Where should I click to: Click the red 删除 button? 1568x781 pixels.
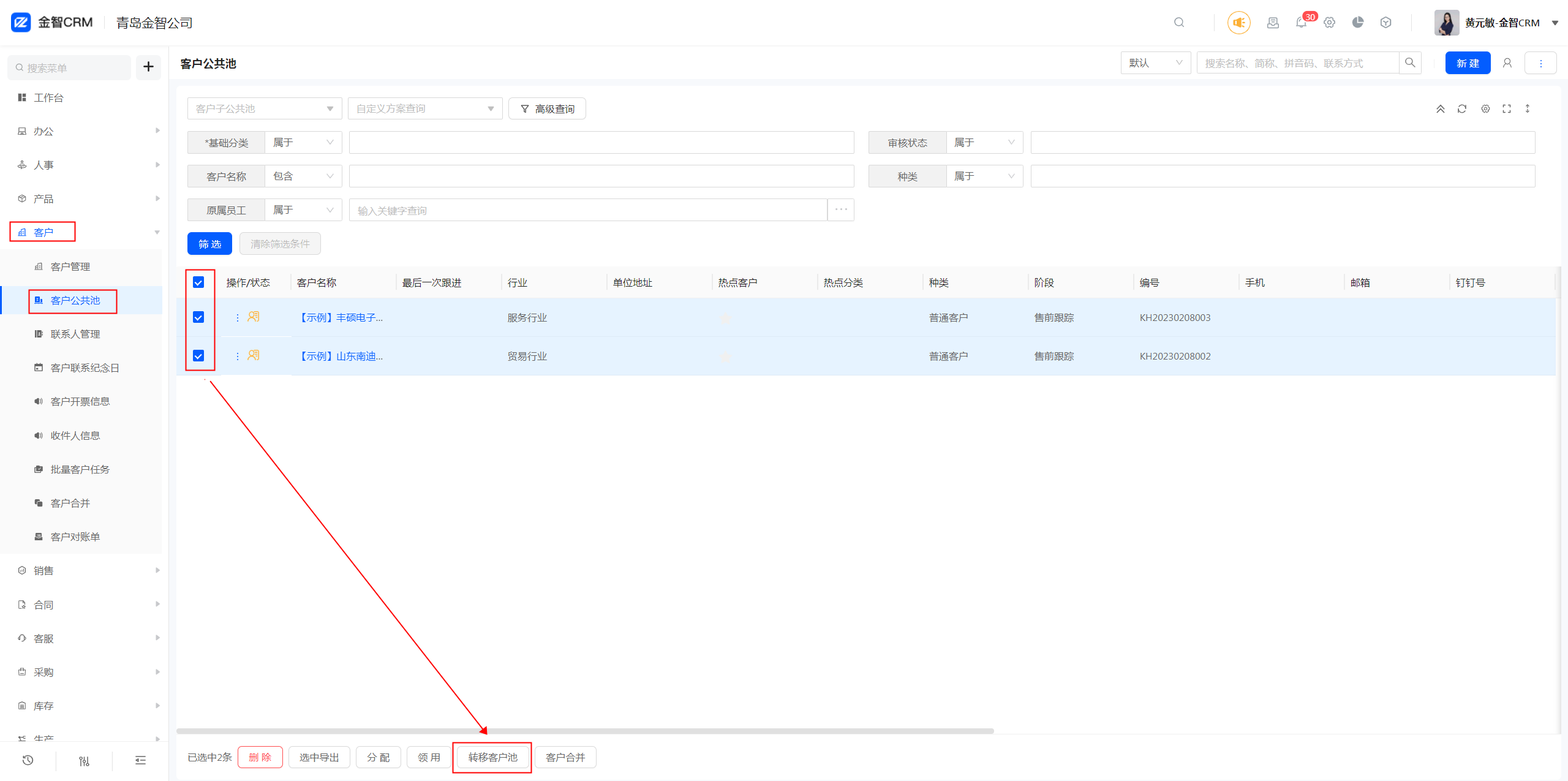tap(260, 757)
